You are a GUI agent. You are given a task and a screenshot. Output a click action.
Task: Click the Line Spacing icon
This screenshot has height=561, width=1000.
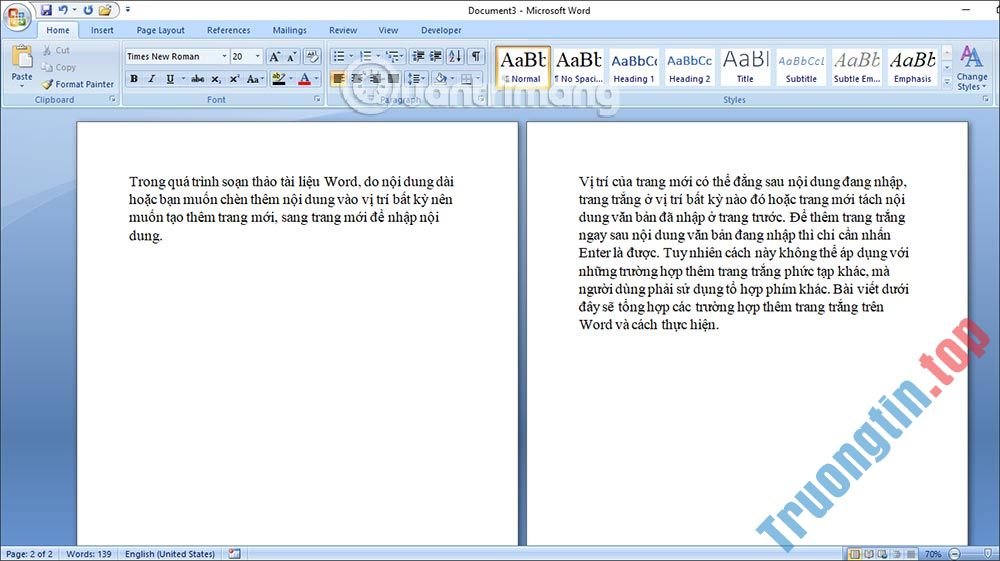pyautogui.click(x=415, y=78)
